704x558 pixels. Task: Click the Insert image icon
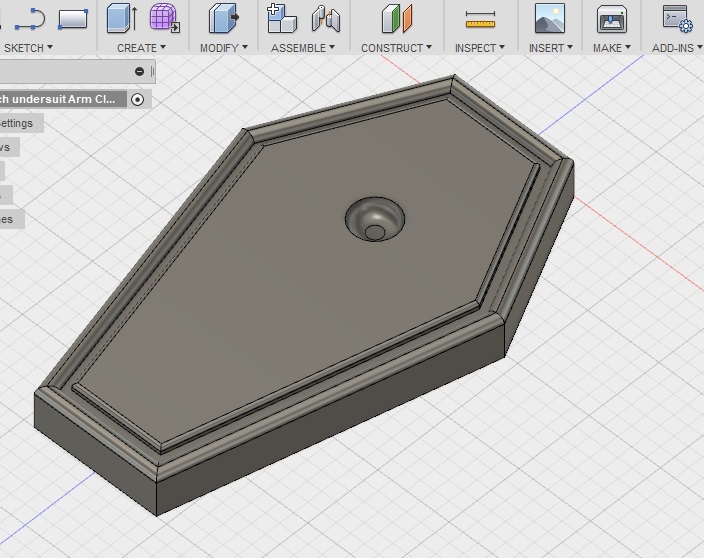(x=549, y=18)
